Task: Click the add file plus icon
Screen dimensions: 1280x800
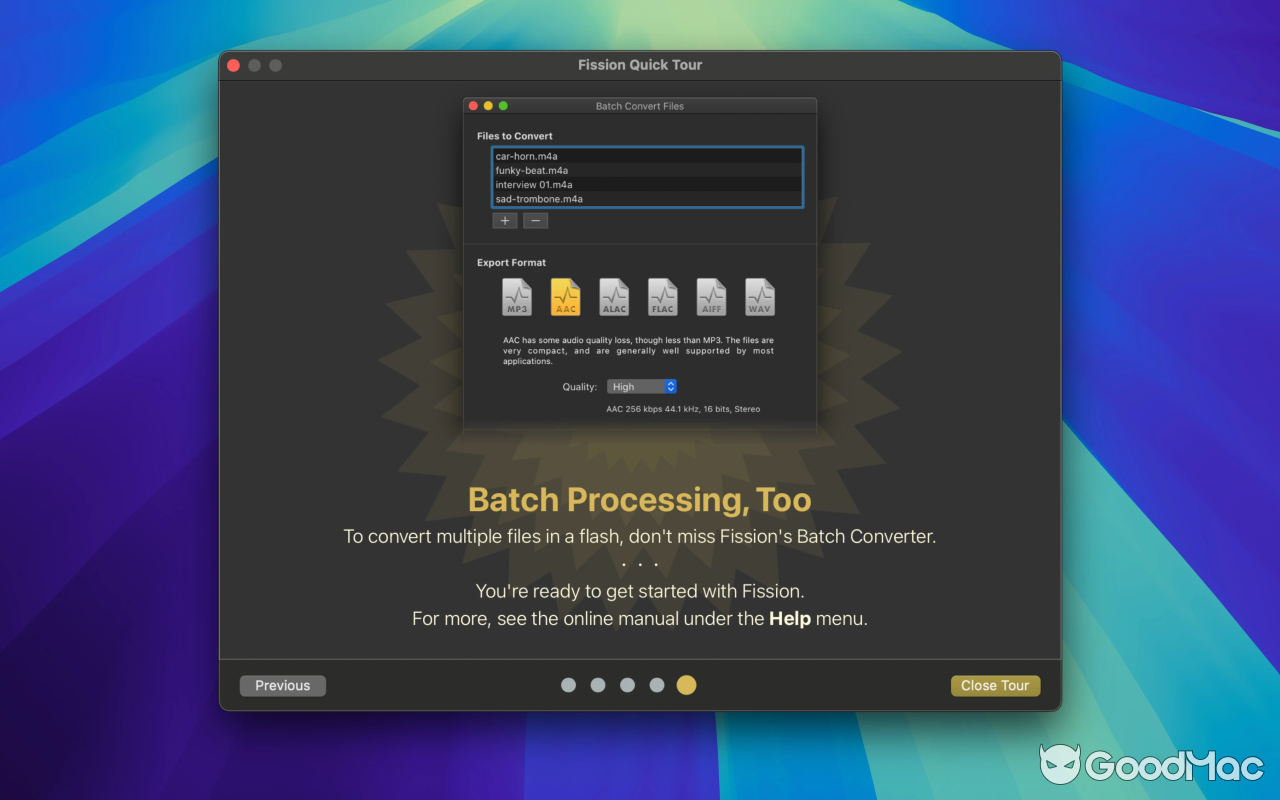Action: tap(504, 220)
